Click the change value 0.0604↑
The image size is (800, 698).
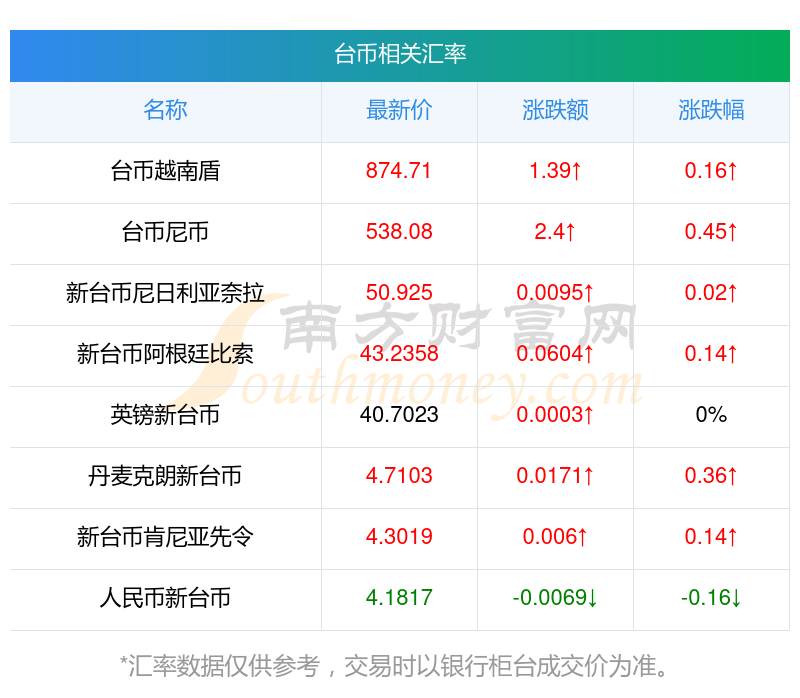tap(555, 354)
